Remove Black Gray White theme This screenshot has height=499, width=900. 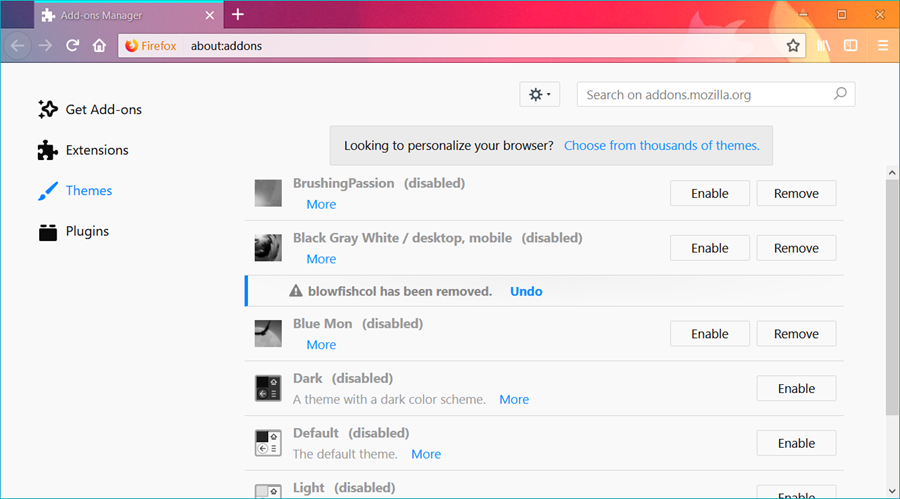[796, 247]
